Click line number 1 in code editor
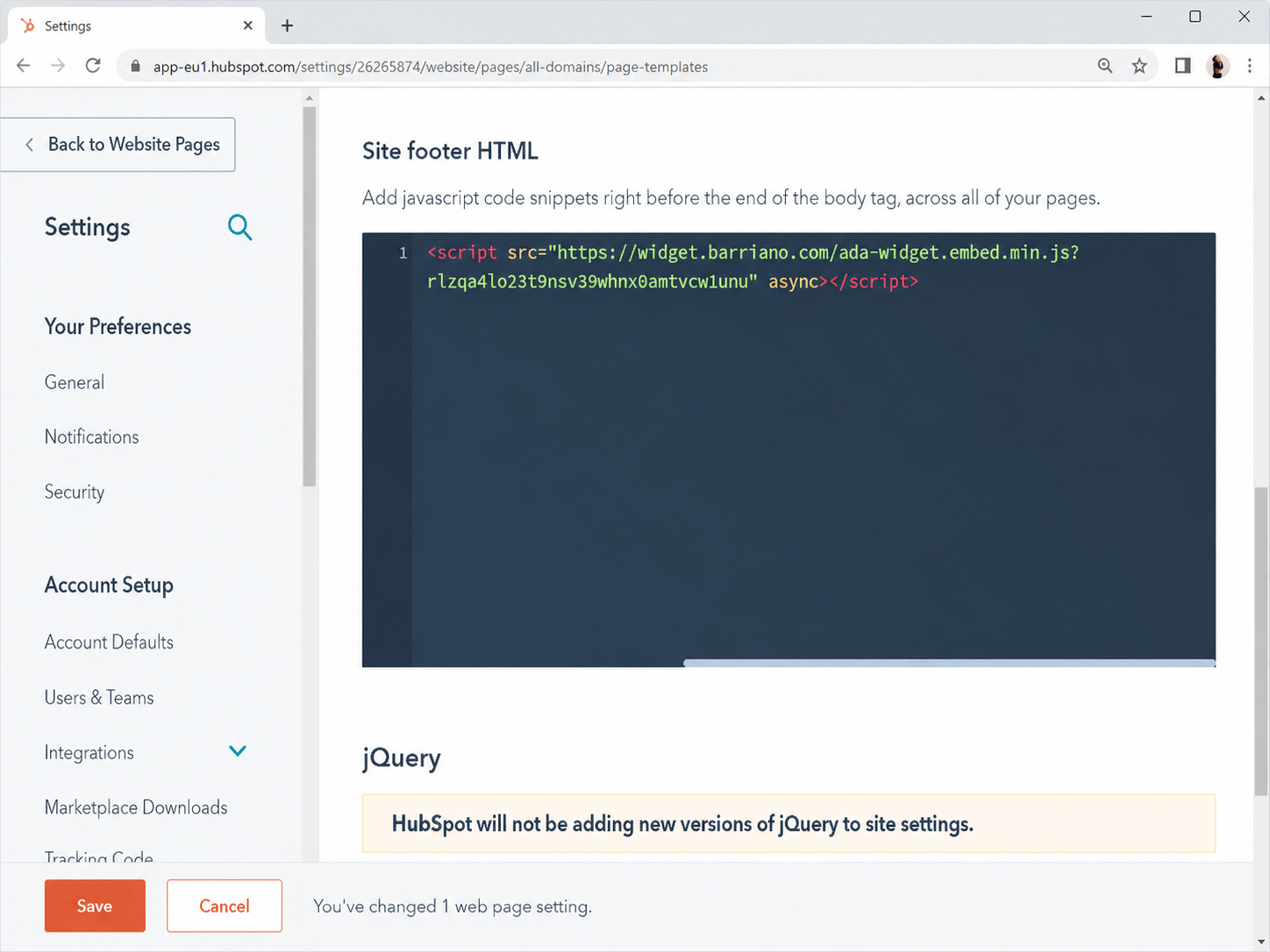Image resolution: width=1270 pixels, height=952 pixels. [x=403, y=252]
